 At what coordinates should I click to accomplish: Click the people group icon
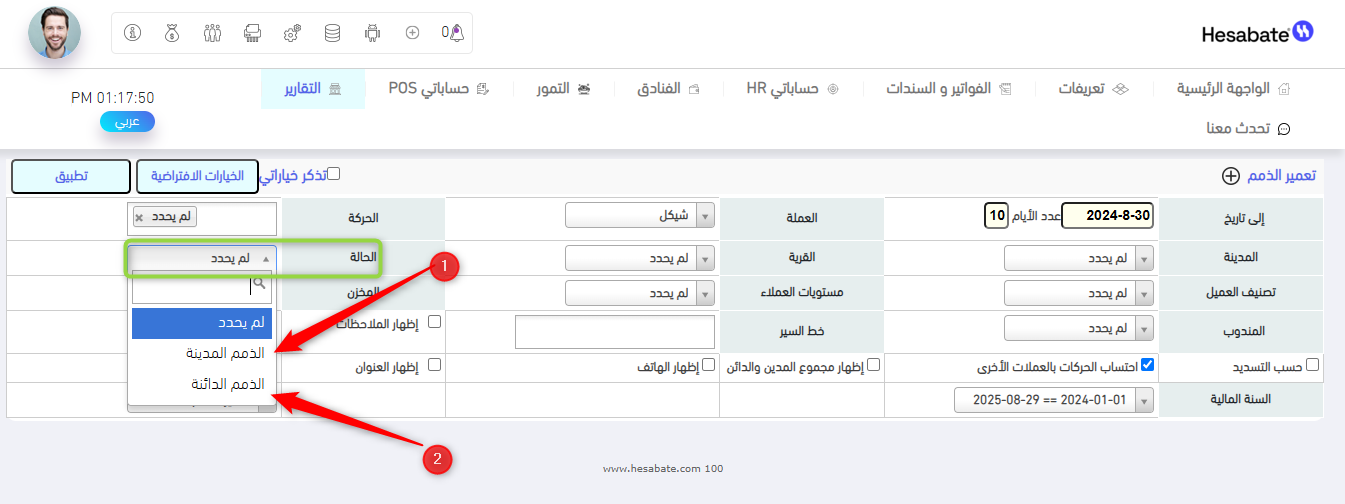[x=212, y=33]
